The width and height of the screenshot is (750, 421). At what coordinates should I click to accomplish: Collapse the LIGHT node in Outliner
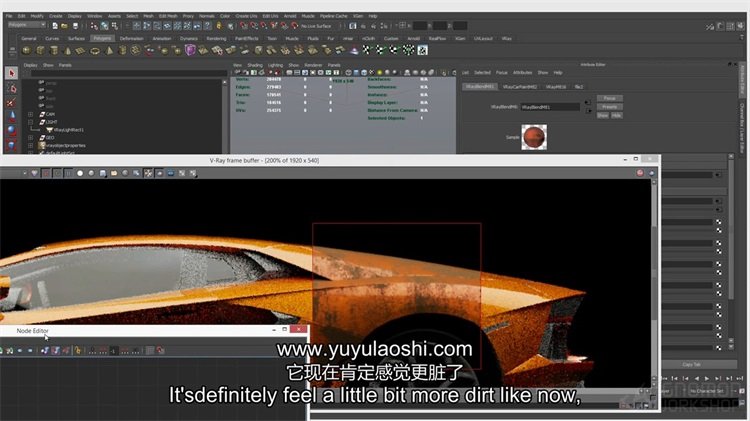(31, 122)
